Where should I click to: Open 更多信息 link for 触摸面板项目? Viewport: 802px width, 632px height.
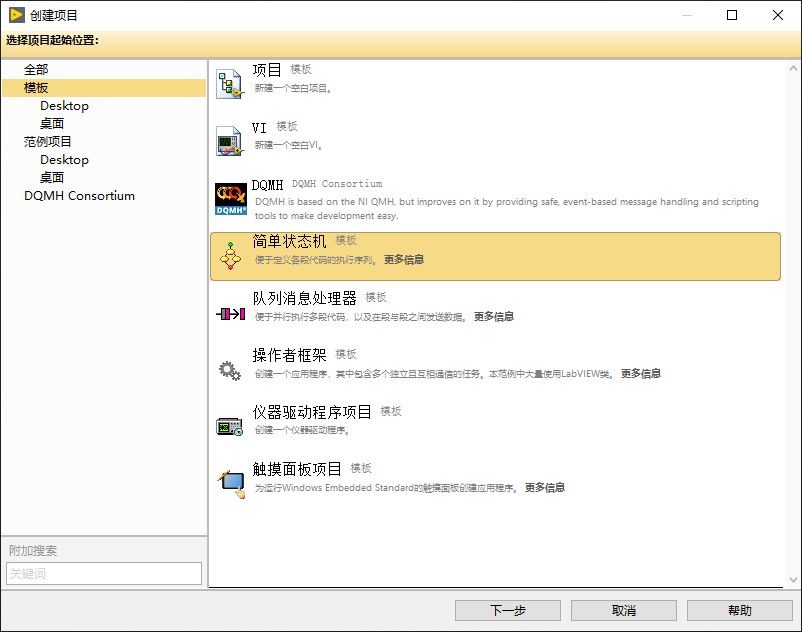[x=545, y=488]
